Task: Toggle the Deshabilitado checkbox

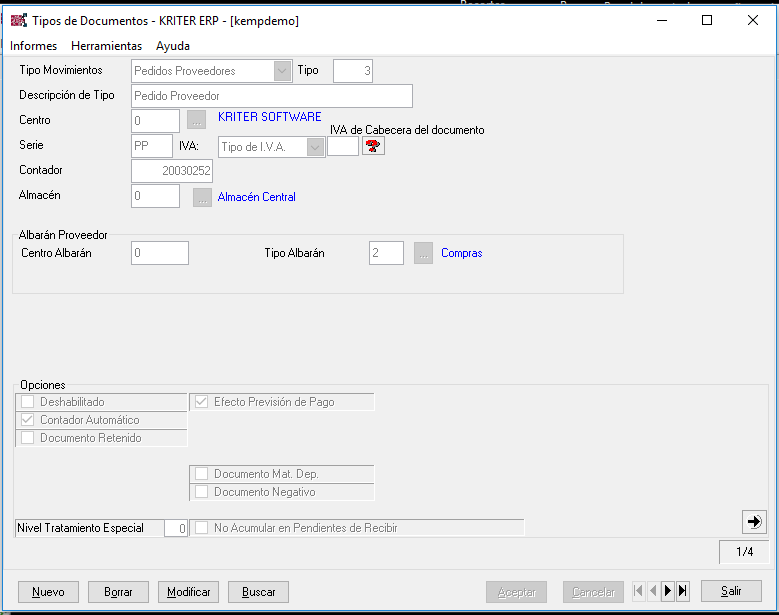Action: [x=28, y=402]
